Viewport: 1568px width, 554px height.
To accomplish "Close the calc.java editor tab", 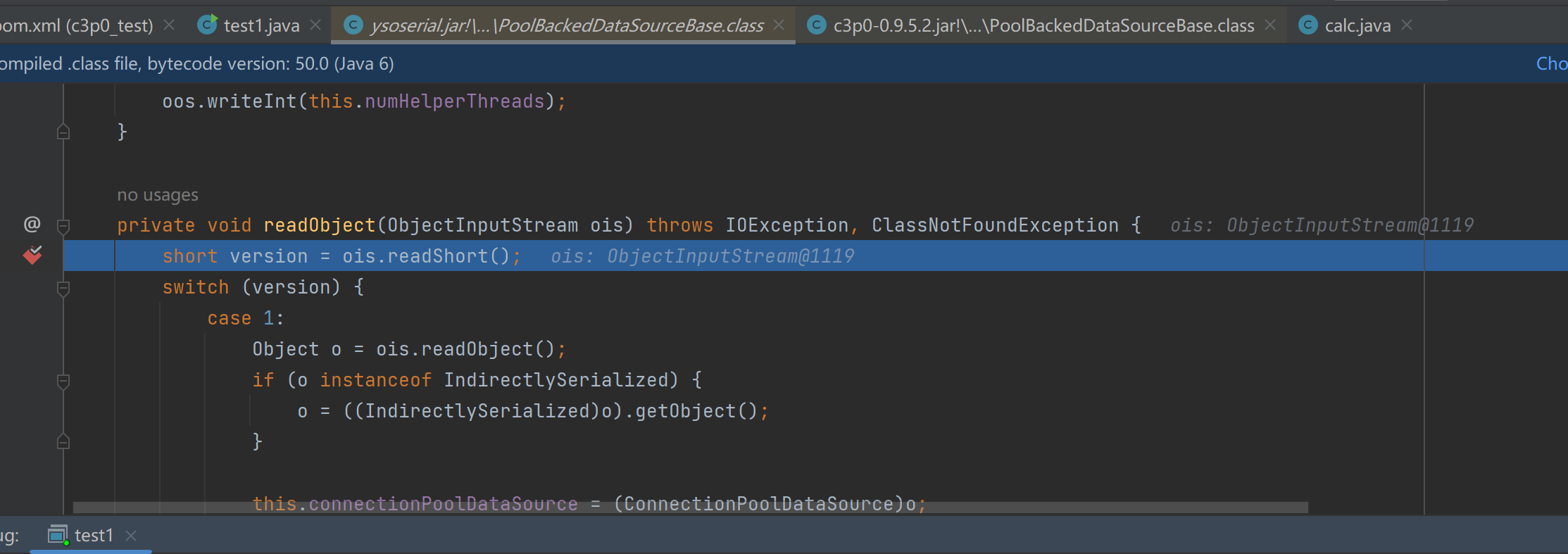I will 1407,25.
